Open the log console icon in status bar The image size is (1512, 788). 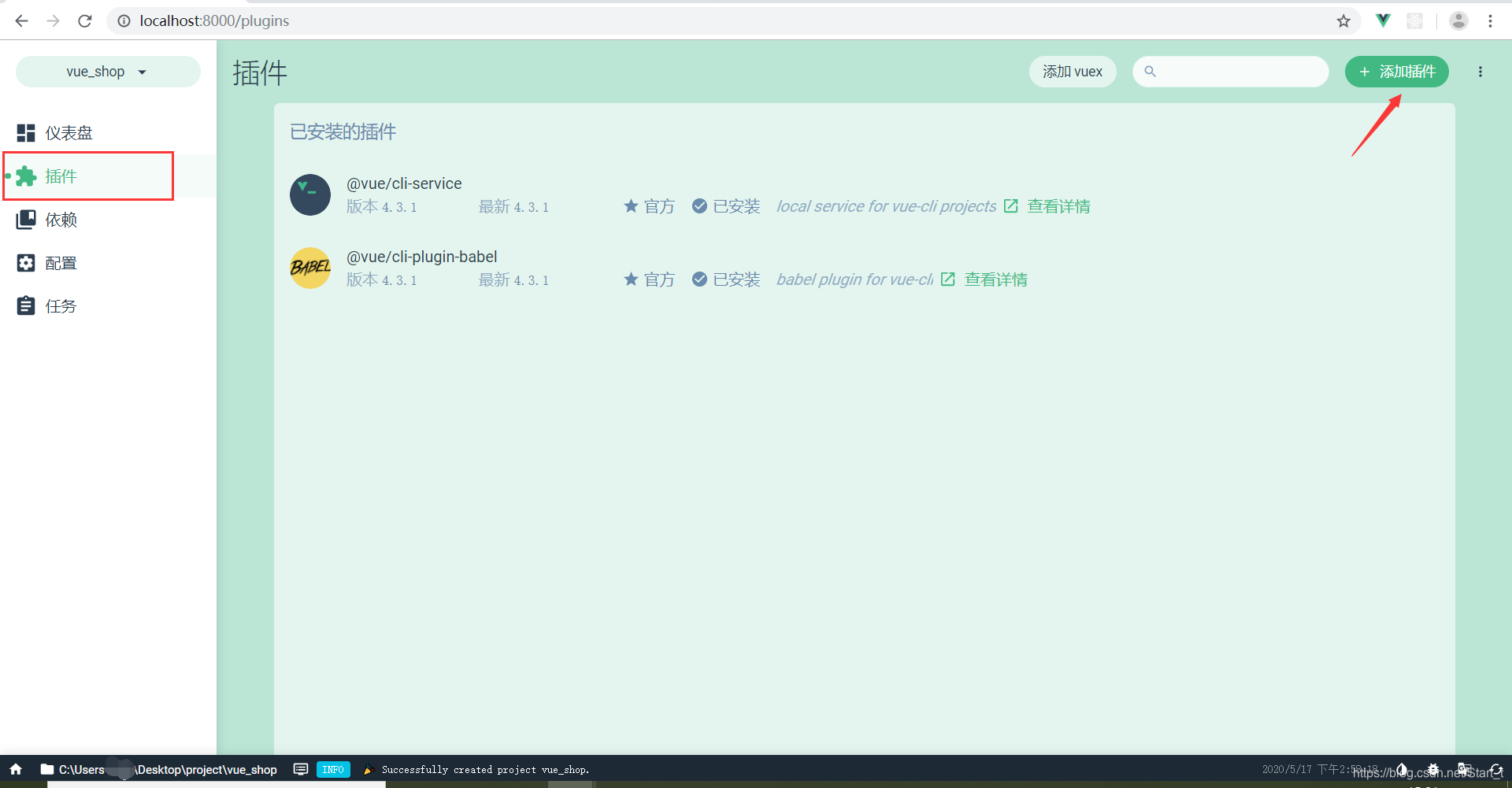300,769
